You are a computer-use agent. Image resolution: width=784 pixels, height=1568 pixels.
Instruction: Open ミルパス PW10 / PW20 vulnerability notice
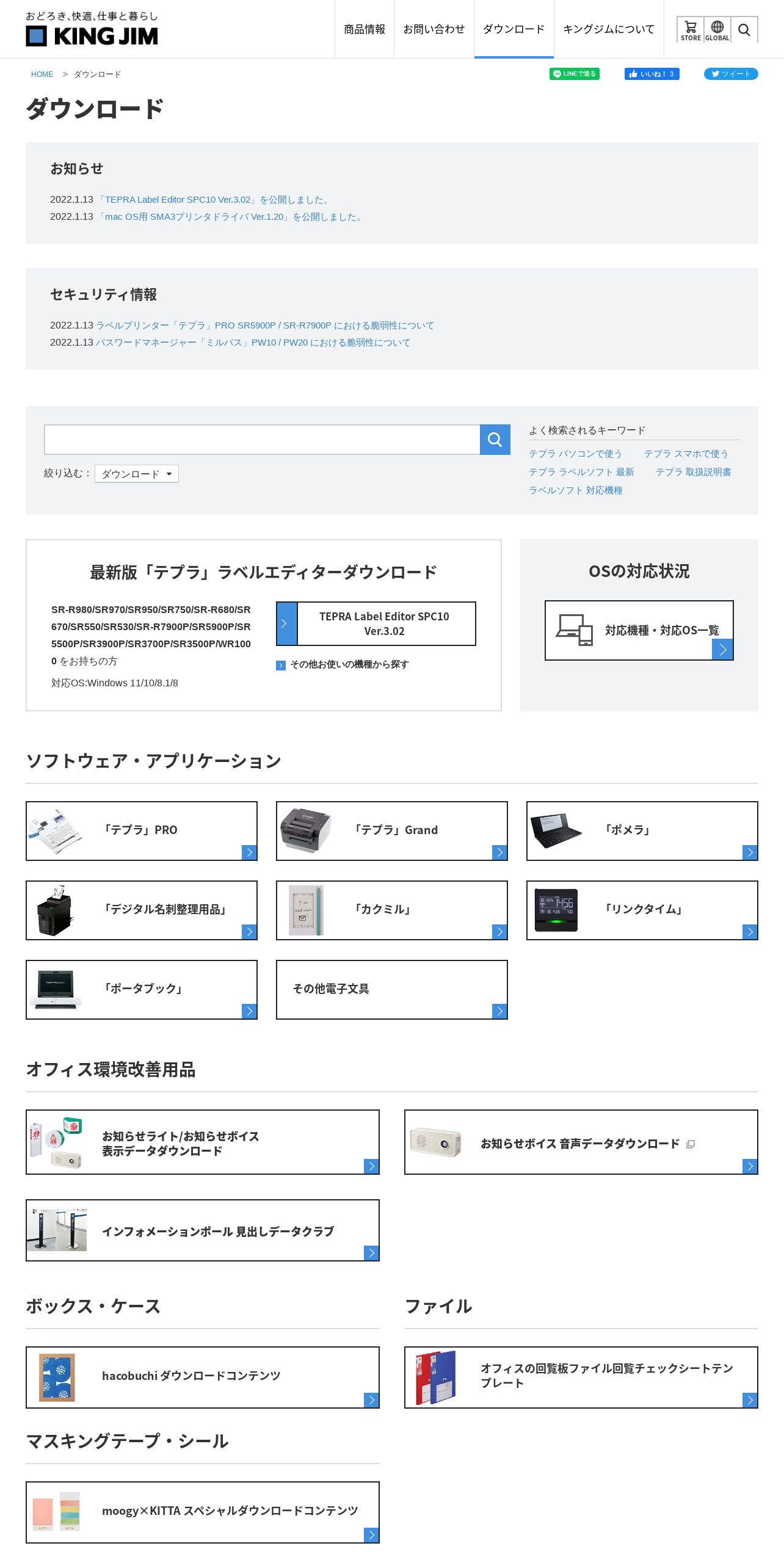(253, 343)
